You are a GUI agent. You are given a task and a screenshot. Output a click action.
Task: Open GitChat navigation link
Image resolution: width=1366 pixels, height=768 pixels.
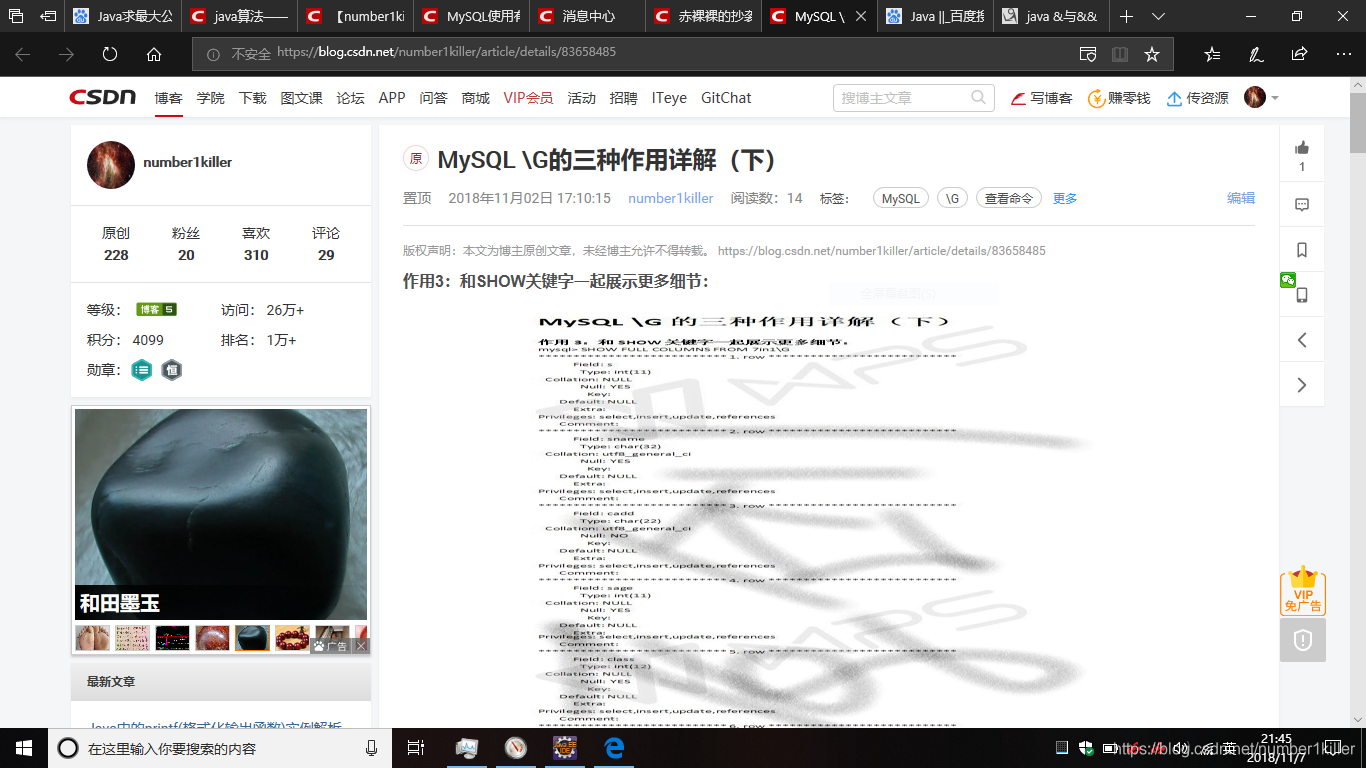726,98
